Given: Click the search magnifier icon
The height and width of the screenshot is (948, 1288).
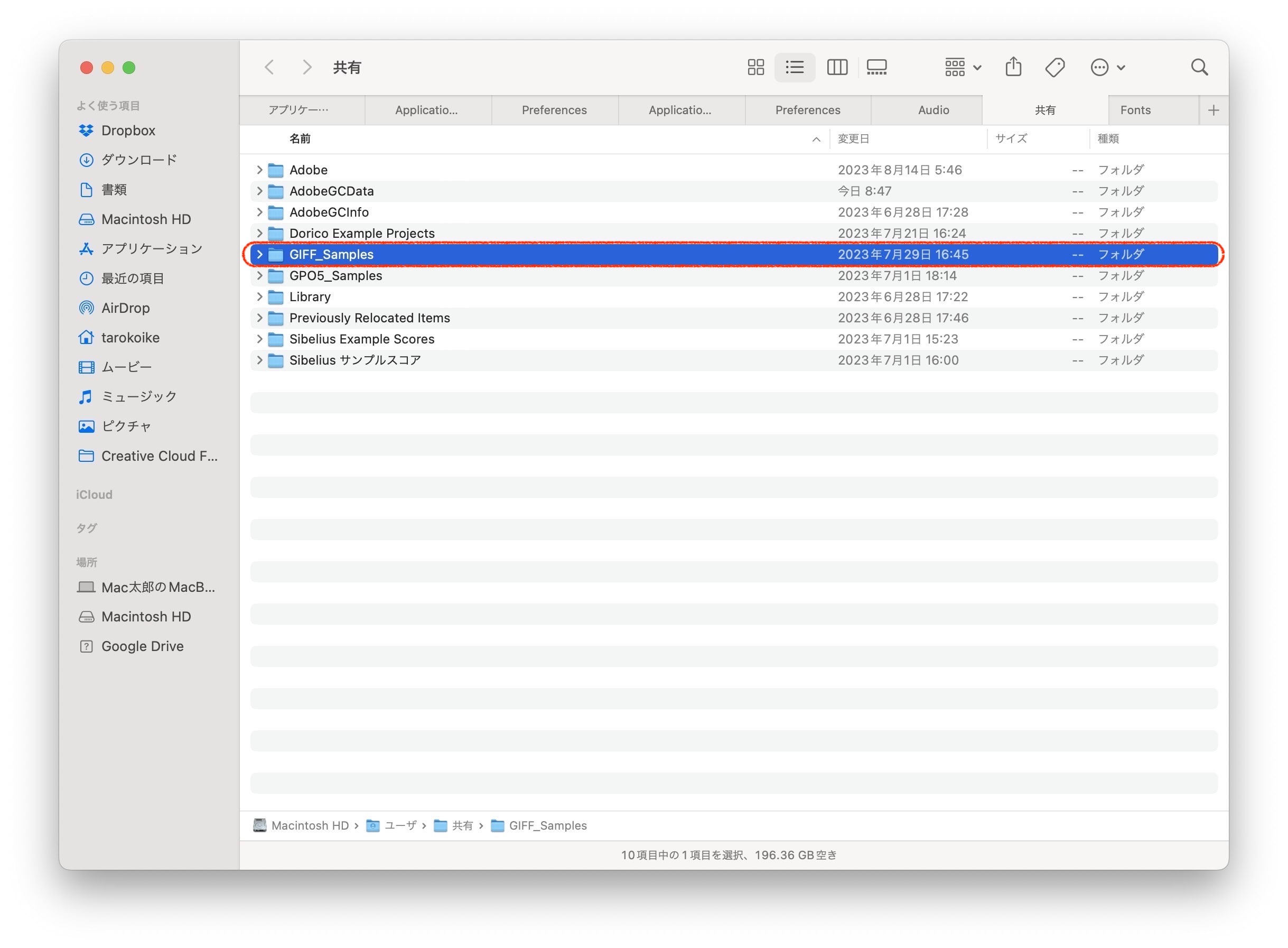Looking at the screenshot, I should [x=1199, y=67].
